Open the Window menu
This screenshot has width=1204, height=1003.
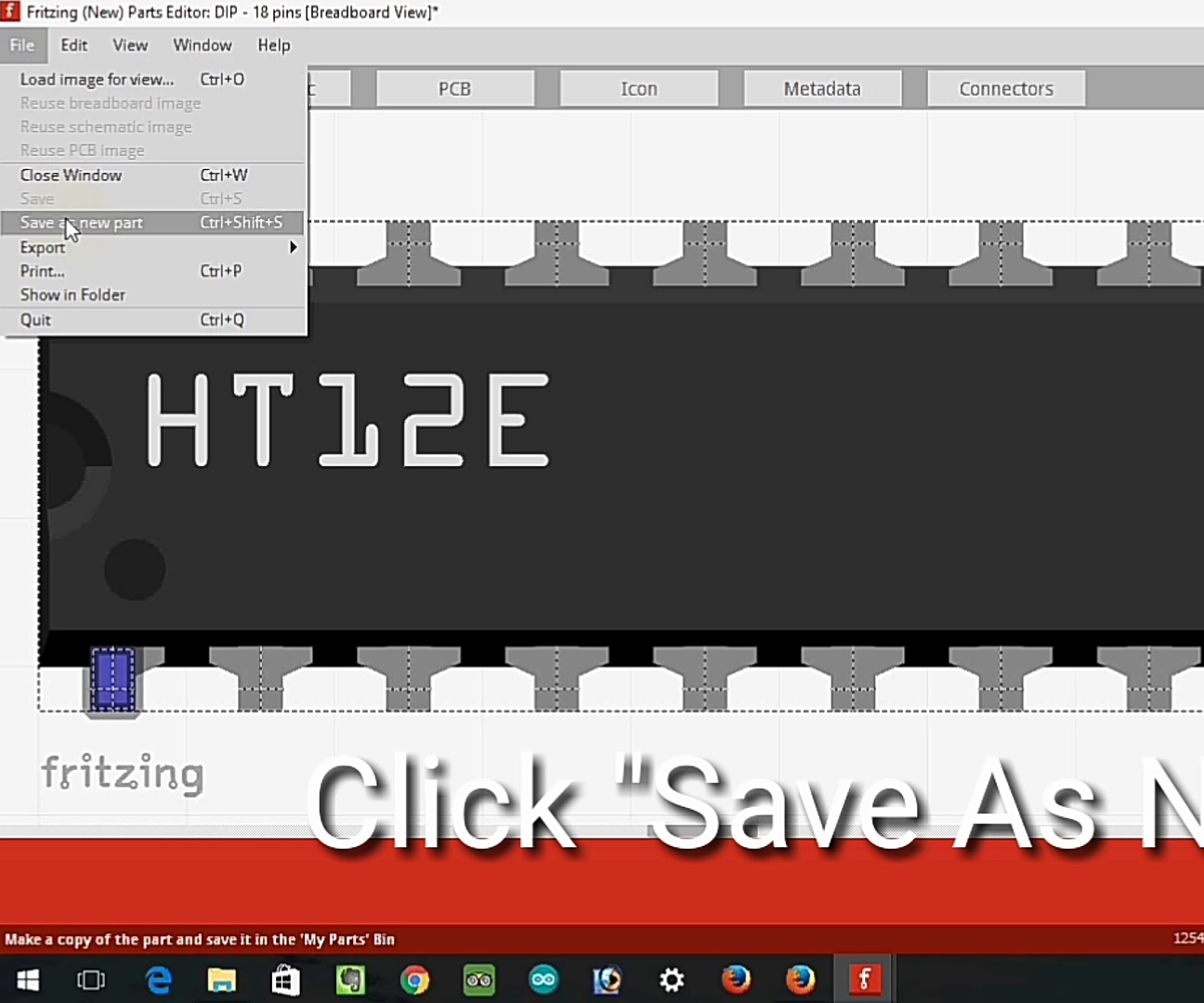pyautogui.click(x=203, y=45)
